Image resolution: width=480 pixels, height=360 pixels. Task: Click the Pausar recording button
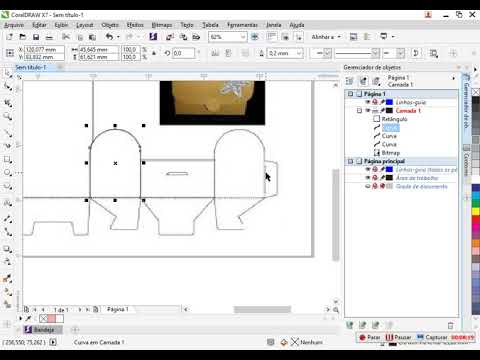(398, 337)
